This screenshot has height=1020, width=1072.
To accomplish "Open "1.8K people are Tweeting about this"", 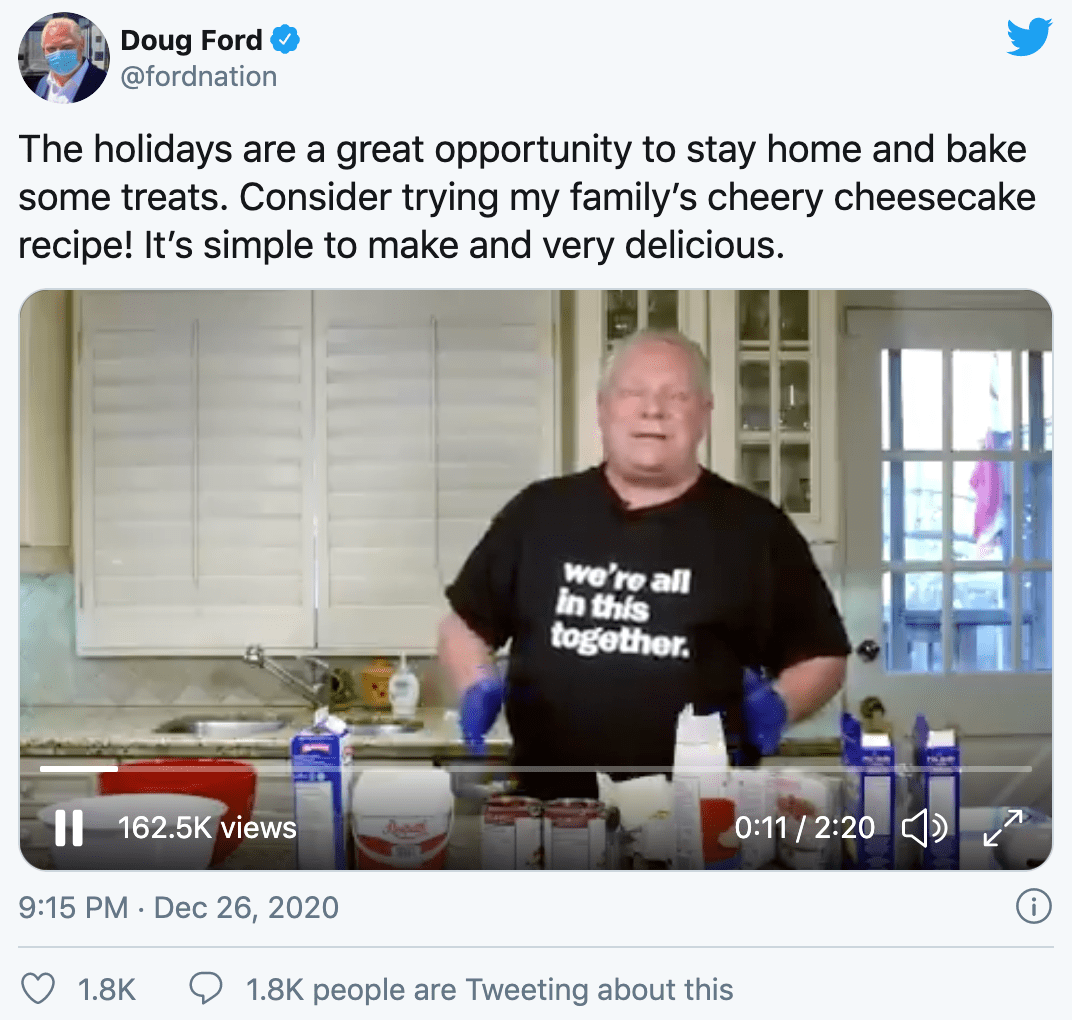I will point(489,990).
